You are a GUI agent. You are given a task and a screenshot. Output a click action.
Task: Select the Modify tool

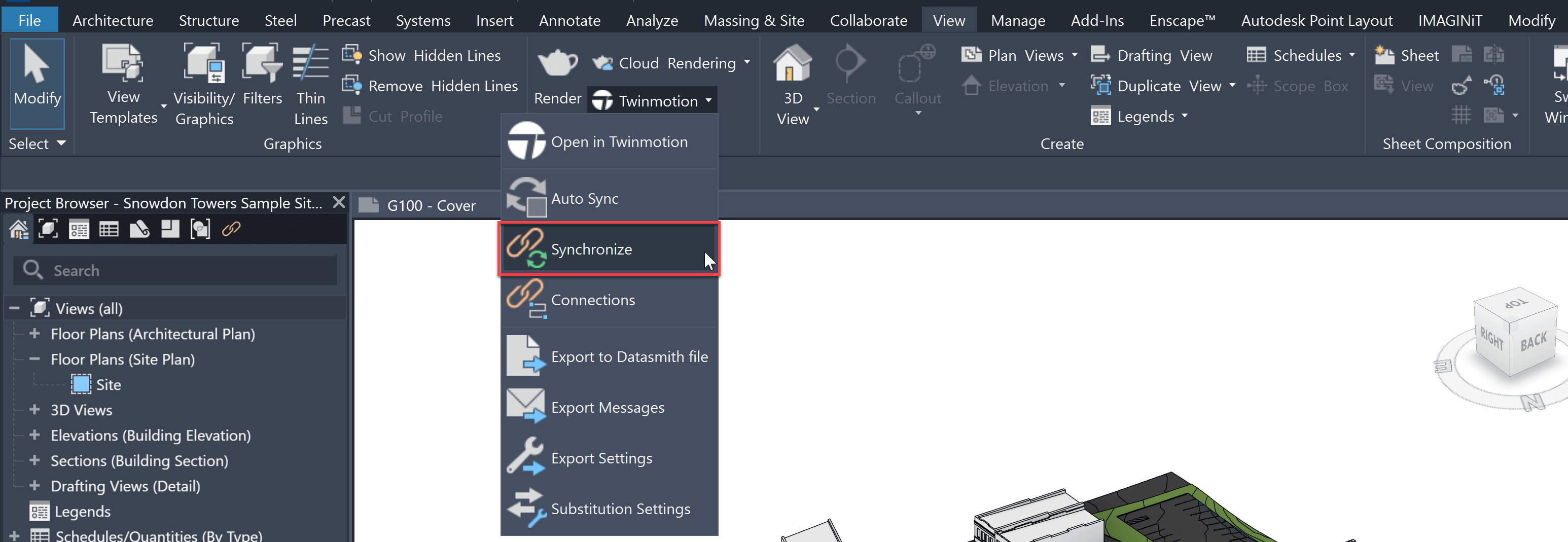click(37, 83)
